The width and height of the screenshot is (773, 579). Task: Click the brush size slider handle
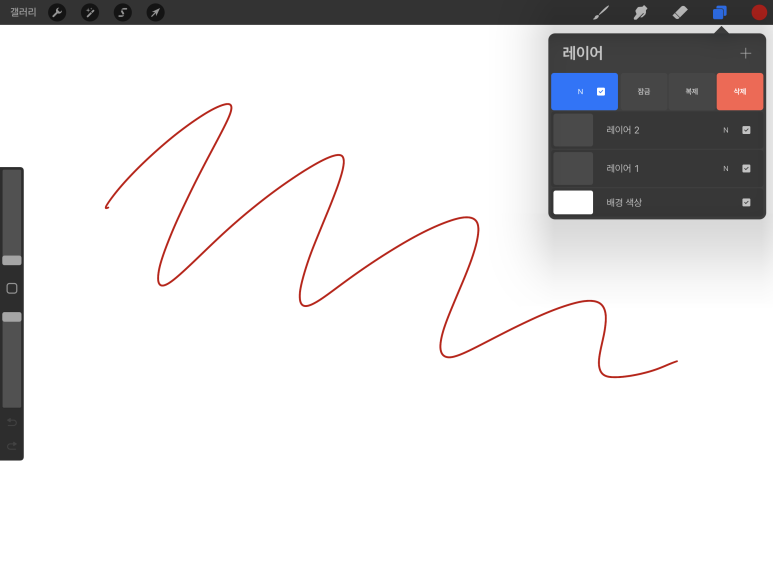click(12, 260)
